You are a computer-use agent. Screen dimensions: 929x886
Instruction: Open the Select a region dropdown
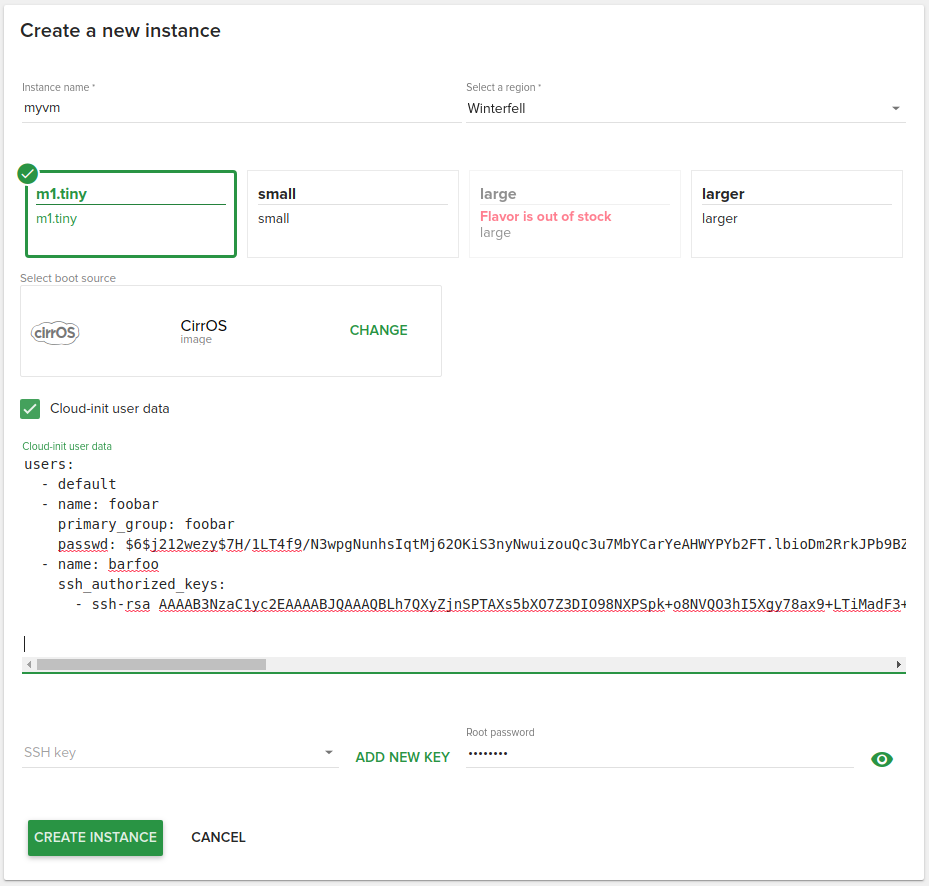coord(685,108)
